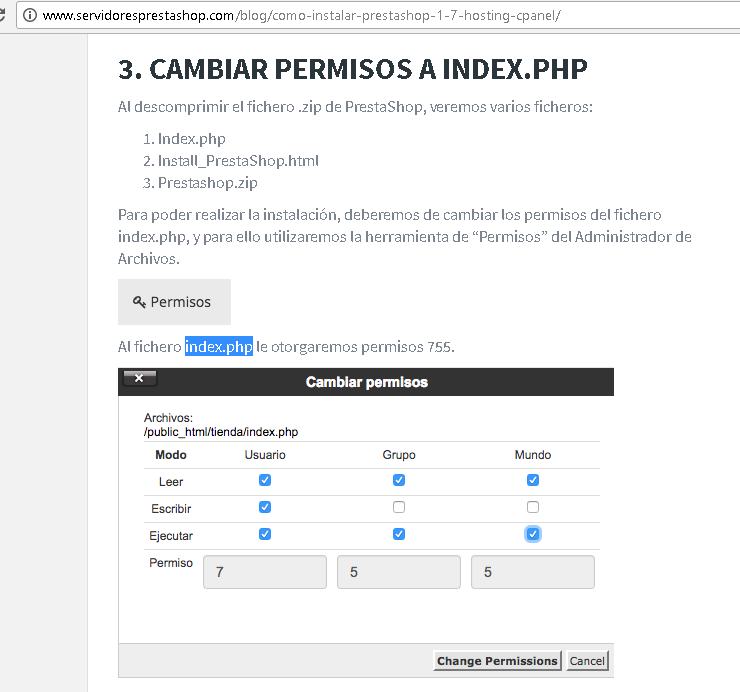Click the Mundo permission number field
Image resolution: width=740 pixels, height=692 pixels.
(x=533, y=572)
